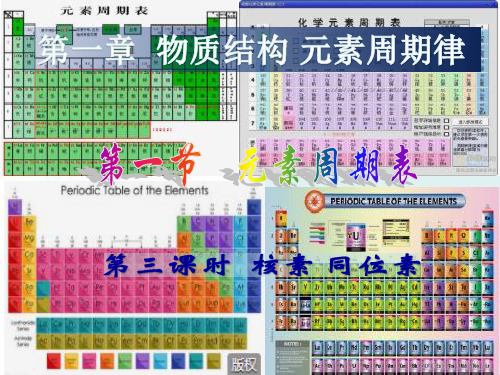The width and height of the screenshot is (500, 375).
Task: Click the Kr cell in the bottom-right table
Action: pyautogui.click(x=487, y=270)
